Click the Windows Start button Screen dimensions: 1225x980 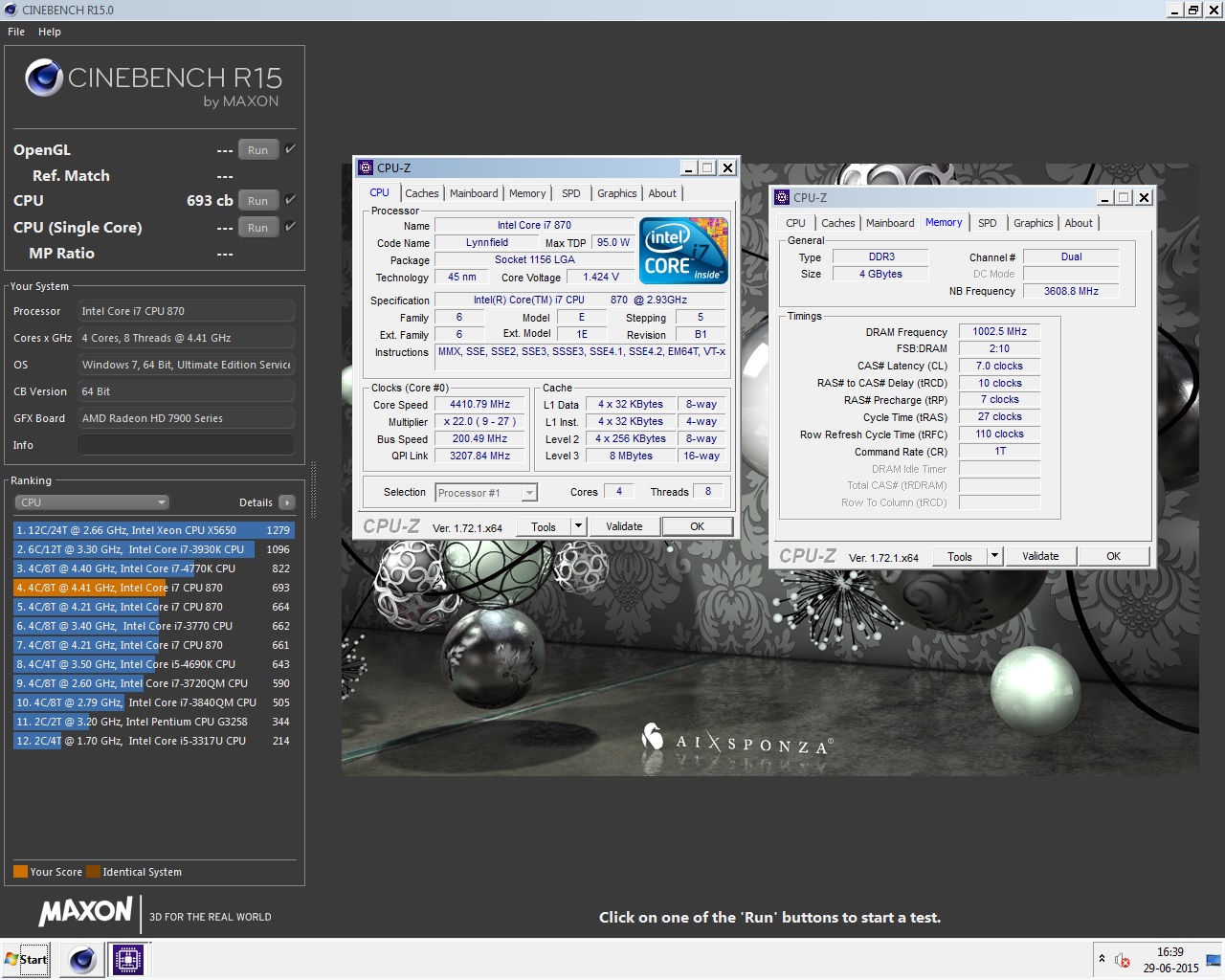[x=27, y=959]
